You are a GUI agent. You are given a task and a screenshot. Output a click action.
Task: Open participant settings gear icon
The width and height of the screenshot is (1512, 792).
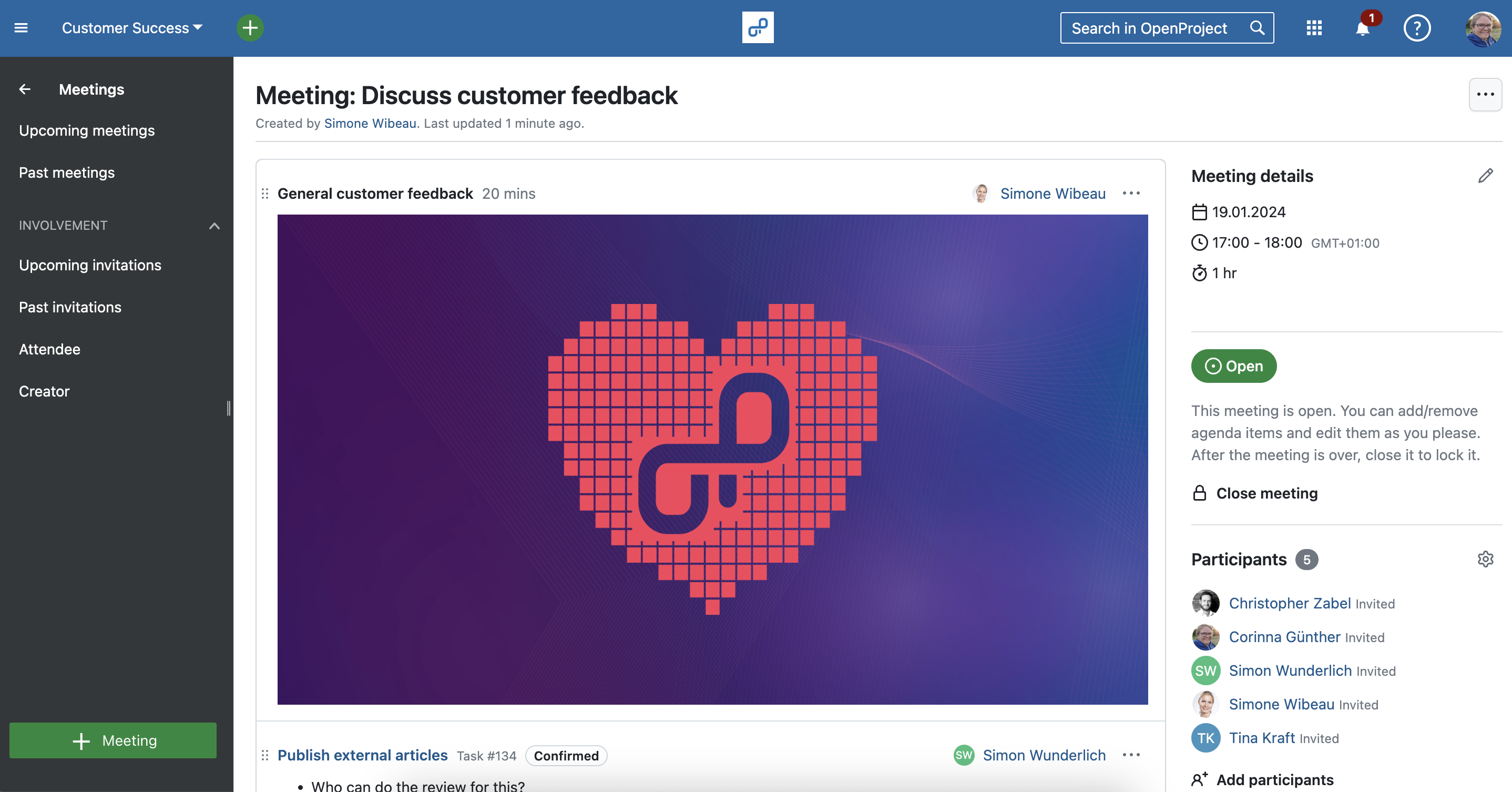(1486, 559)
